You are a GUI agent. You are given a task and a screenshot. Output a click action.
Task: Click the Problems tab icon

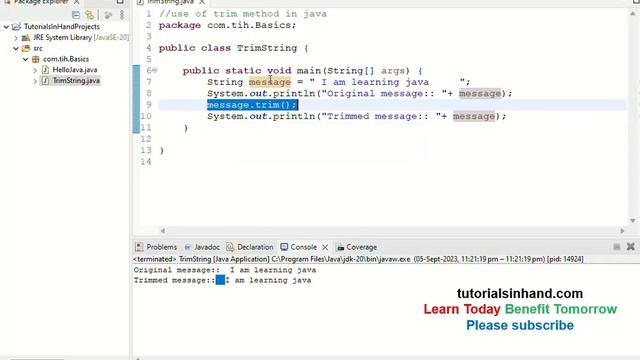(139, 247)
